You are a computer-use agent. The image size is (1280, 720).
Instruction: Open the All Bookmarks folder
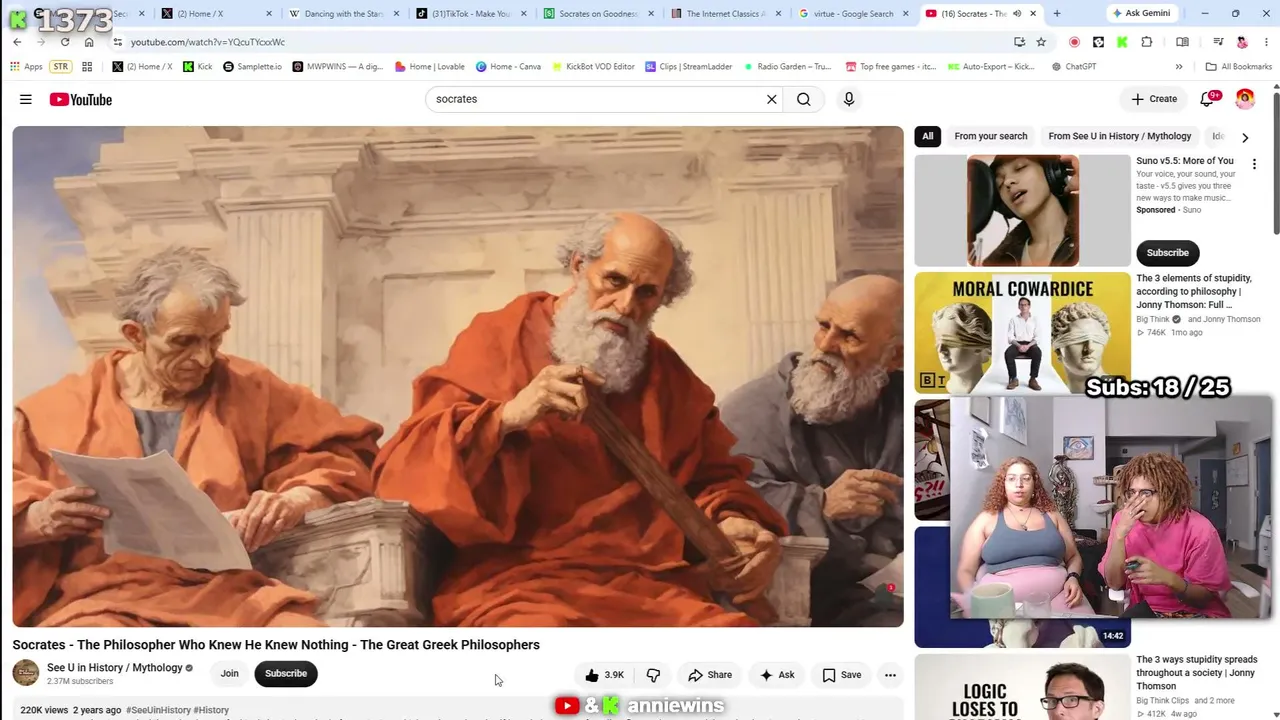[x=1239, y=67]
